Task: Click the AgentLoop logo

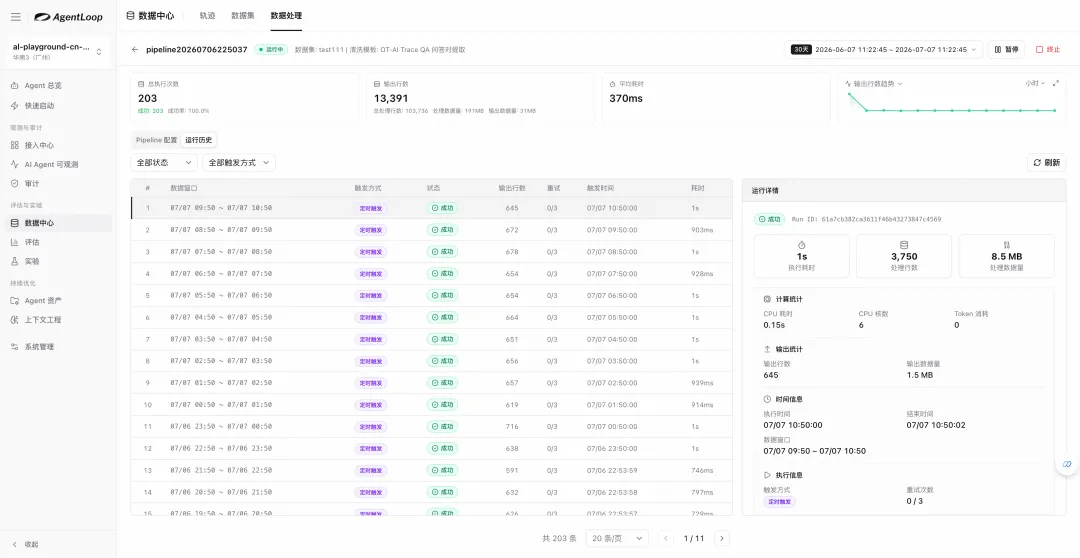Action: tap(68, 17)
